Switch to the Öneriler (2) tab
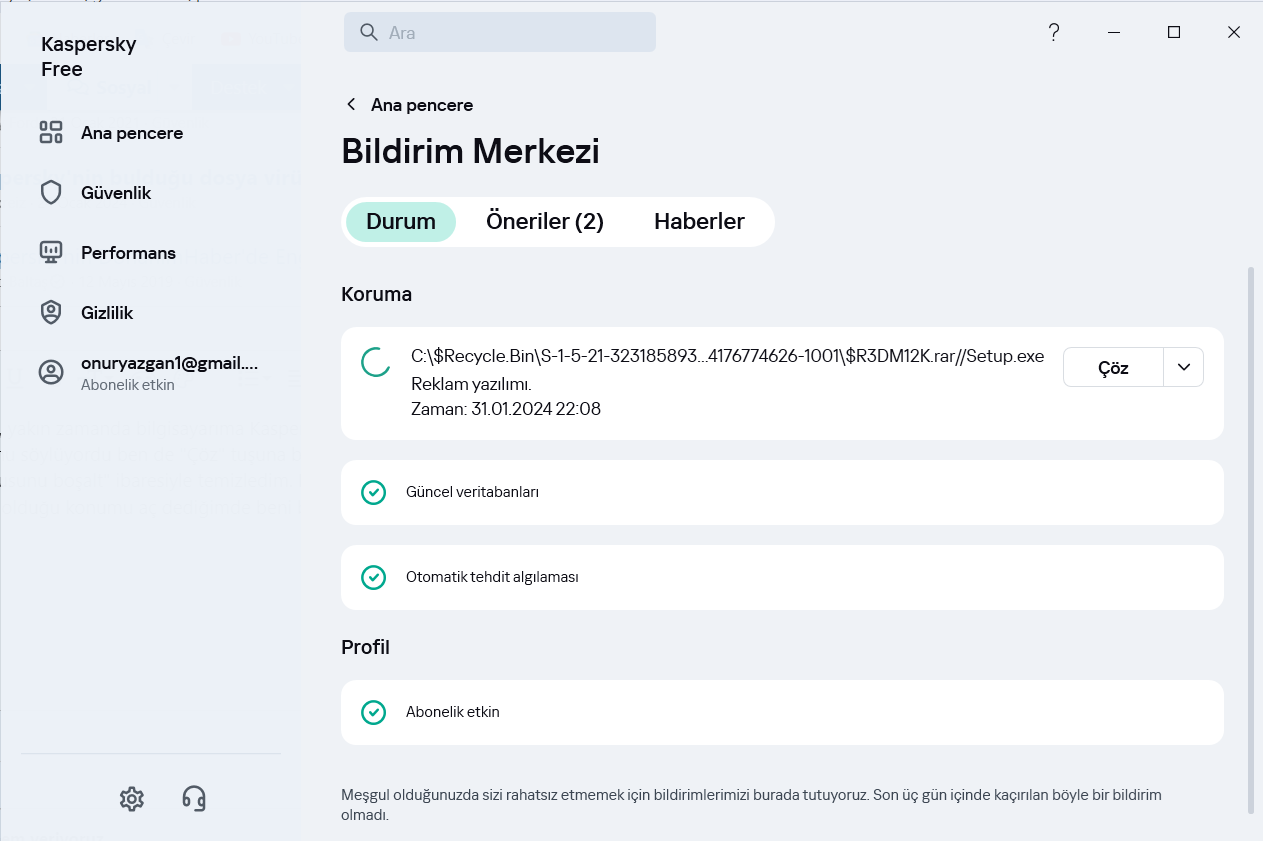This screenshot has width=1263, height=841. pos(545,222)
